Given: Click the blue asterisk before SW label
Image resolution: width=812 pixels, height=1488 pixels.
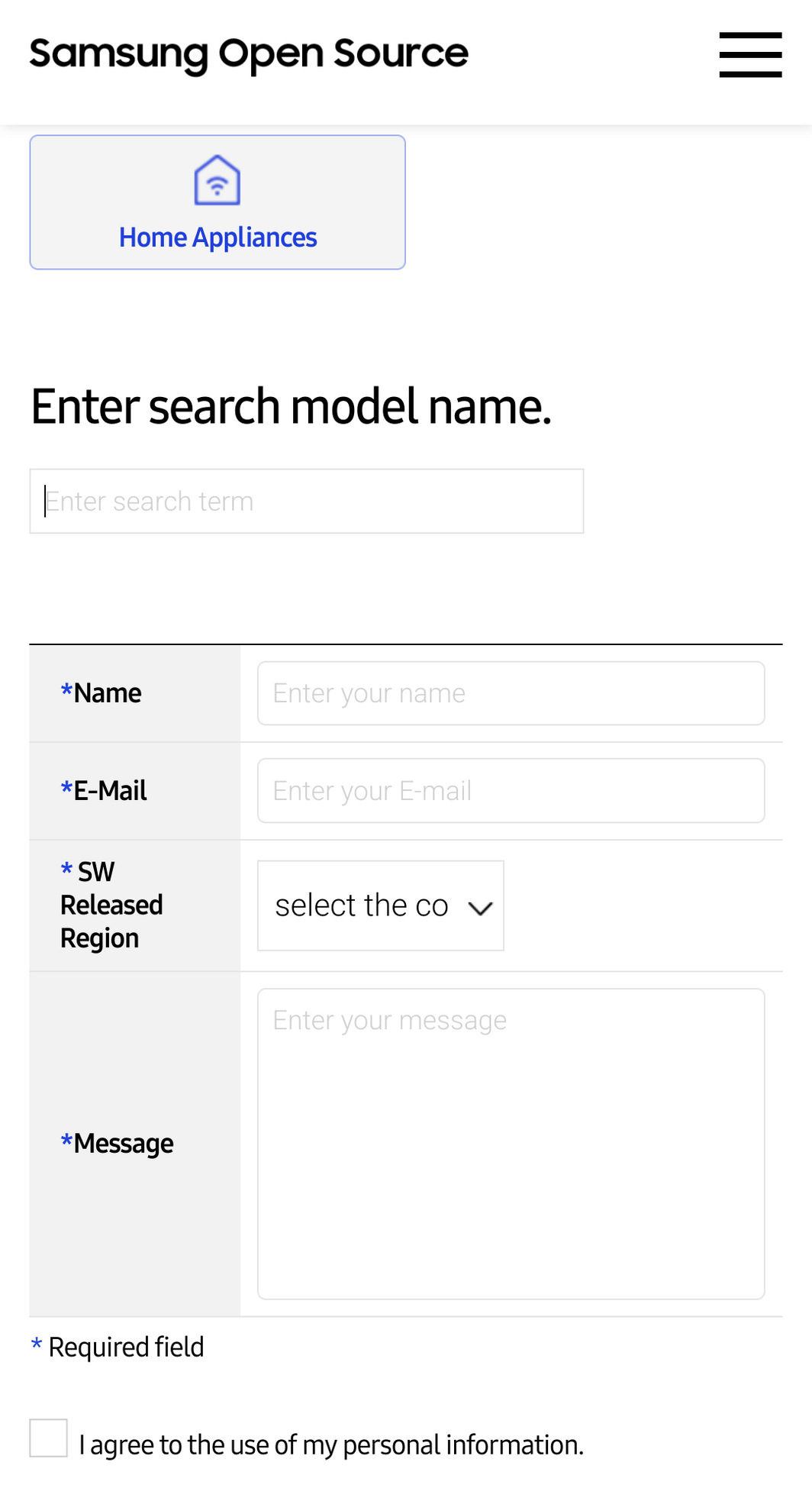Looking at the screenshot, I should coord(66,870).
